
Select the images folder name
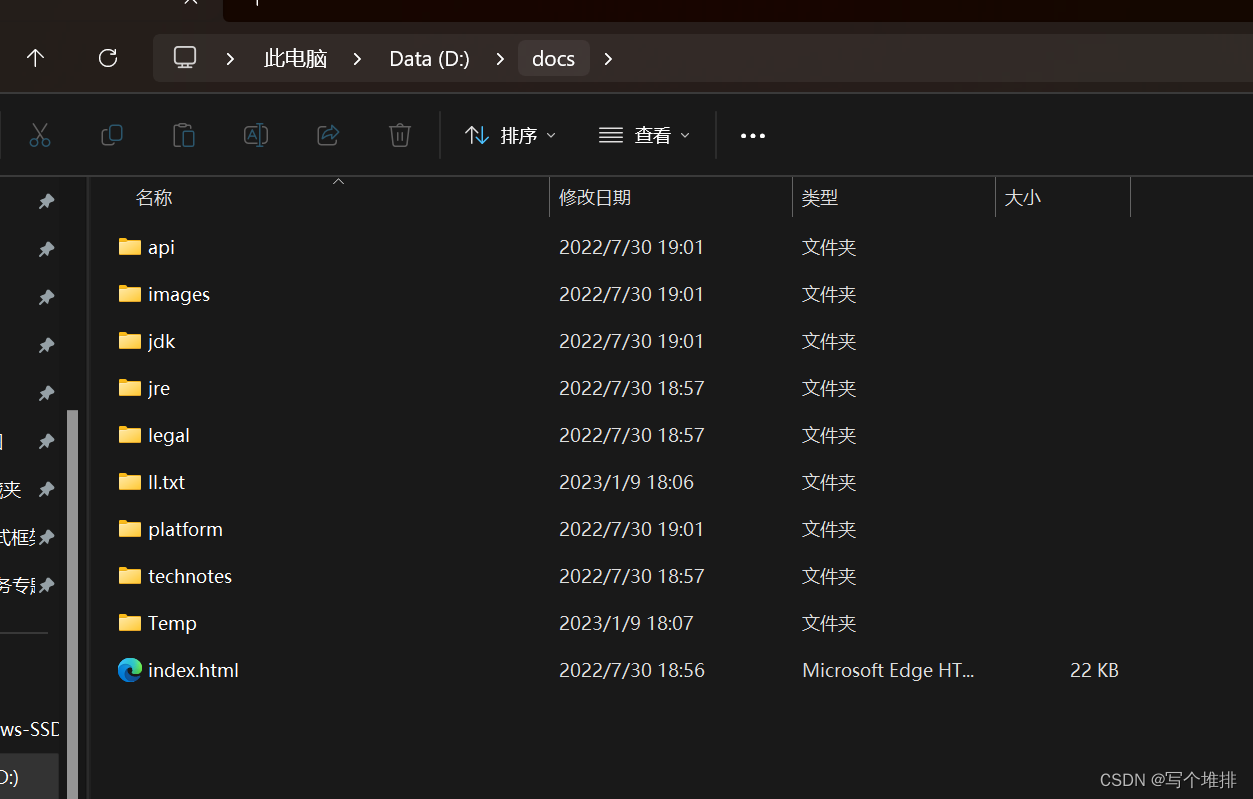[x=179, y=294]
